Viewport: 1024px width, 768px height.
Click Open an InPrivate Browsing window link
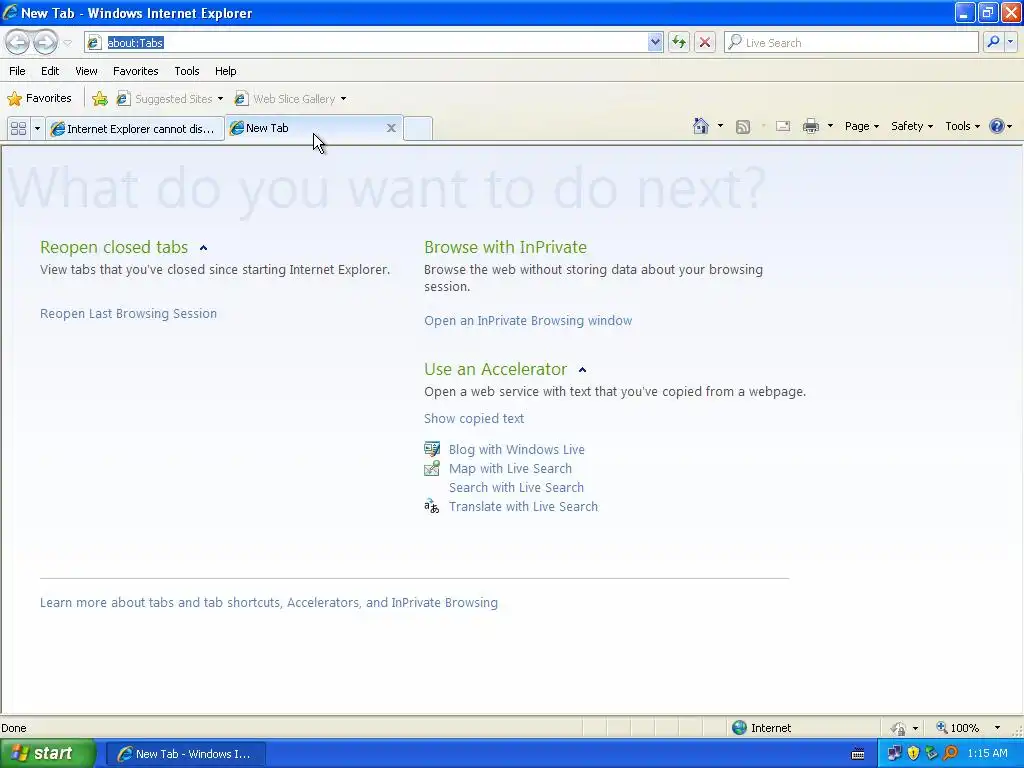(x=528, y=321)
